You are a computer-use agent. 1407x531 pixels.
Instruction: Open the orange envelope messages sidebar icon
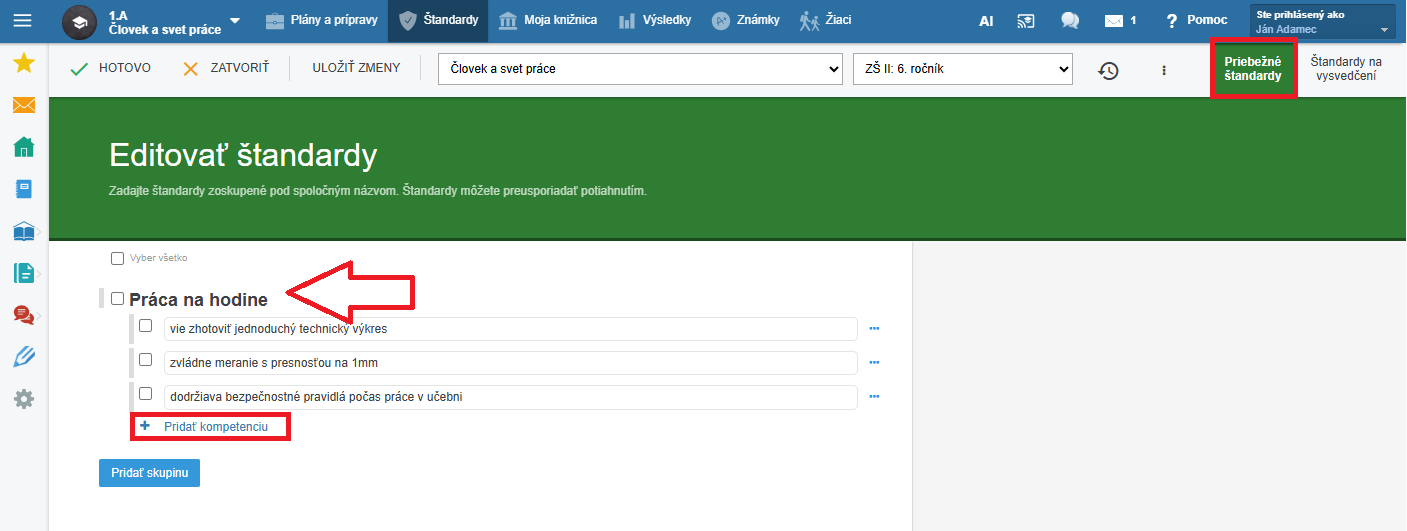pyautogui.click(x=24, y=105)
